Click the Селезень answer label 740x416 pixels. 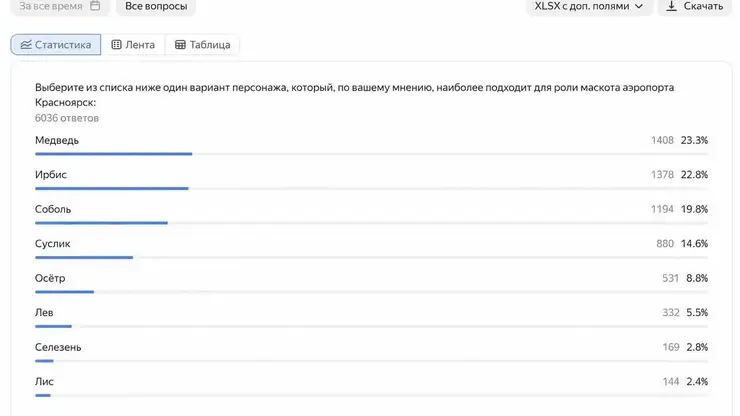pos(58,347)
